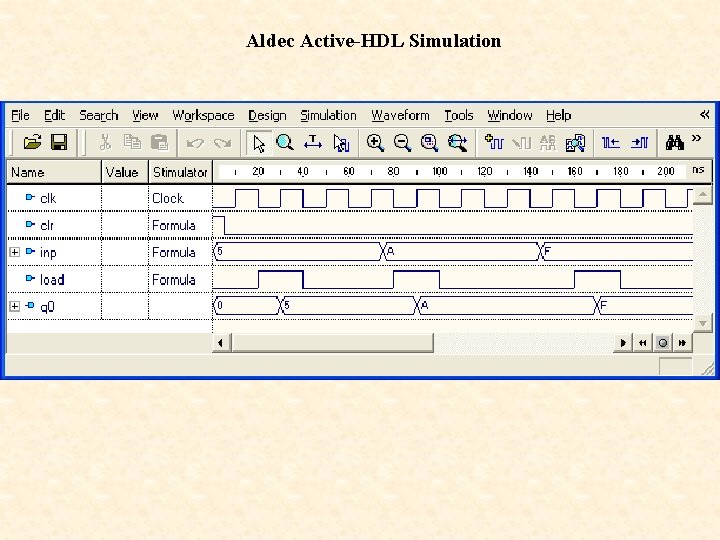The width and height of the screenshot is (720, 540).
Task: Select the magnifier zoom mode tool
Action: [x=285, y=143]
